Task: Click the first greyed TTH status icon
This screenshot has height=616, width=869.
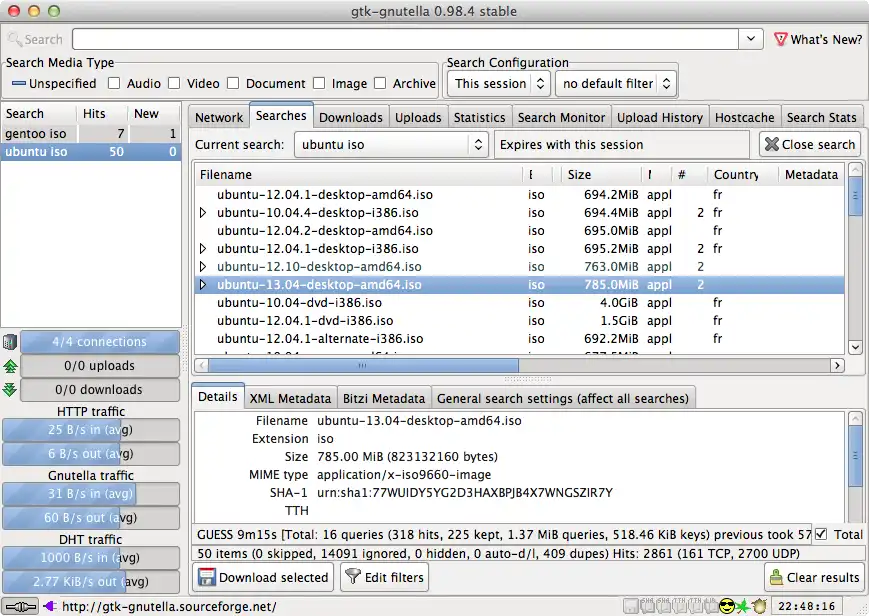Action: (x=679, y=605)
